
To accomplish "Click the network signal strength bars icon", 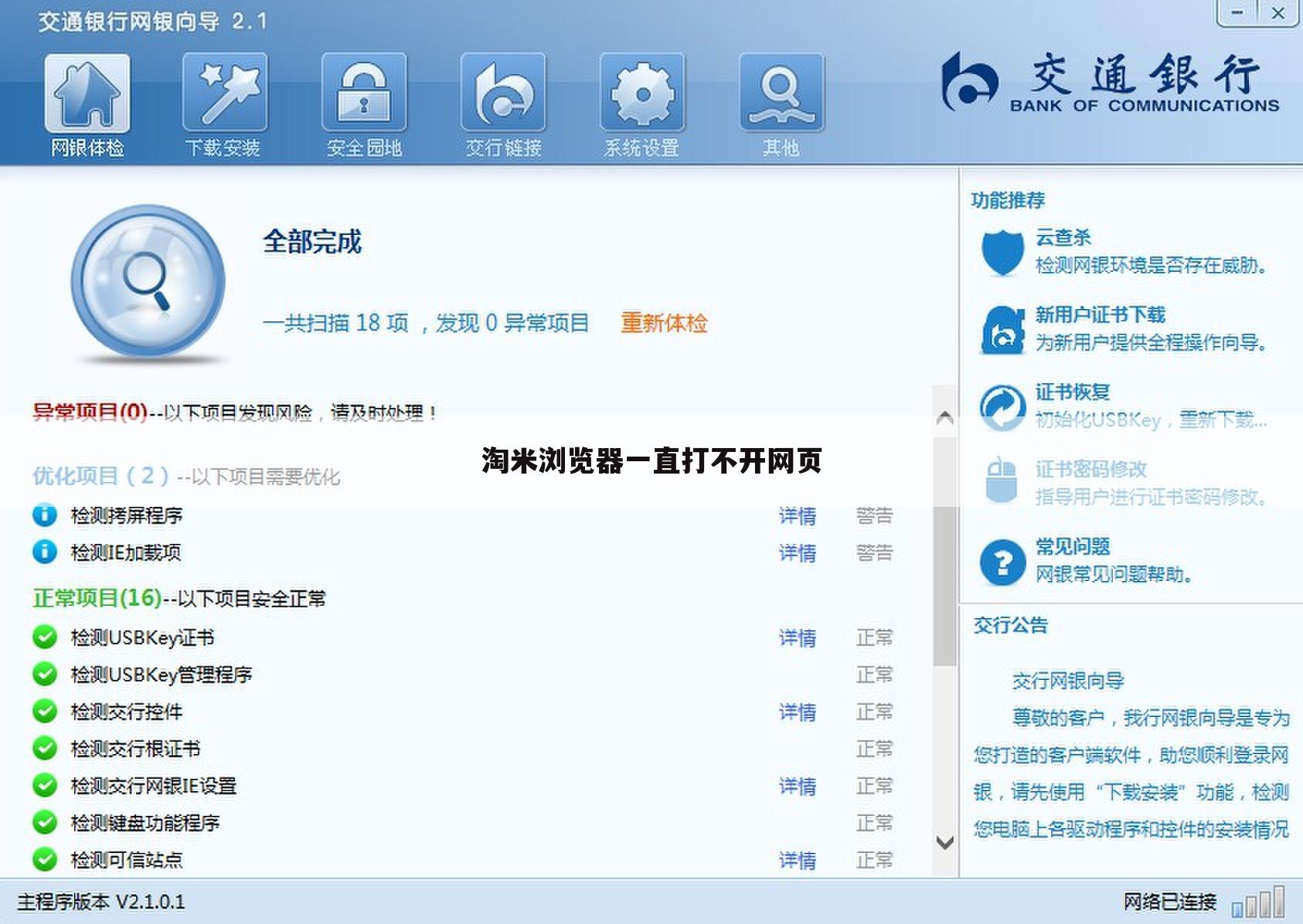I will [x=1258, y=902].
